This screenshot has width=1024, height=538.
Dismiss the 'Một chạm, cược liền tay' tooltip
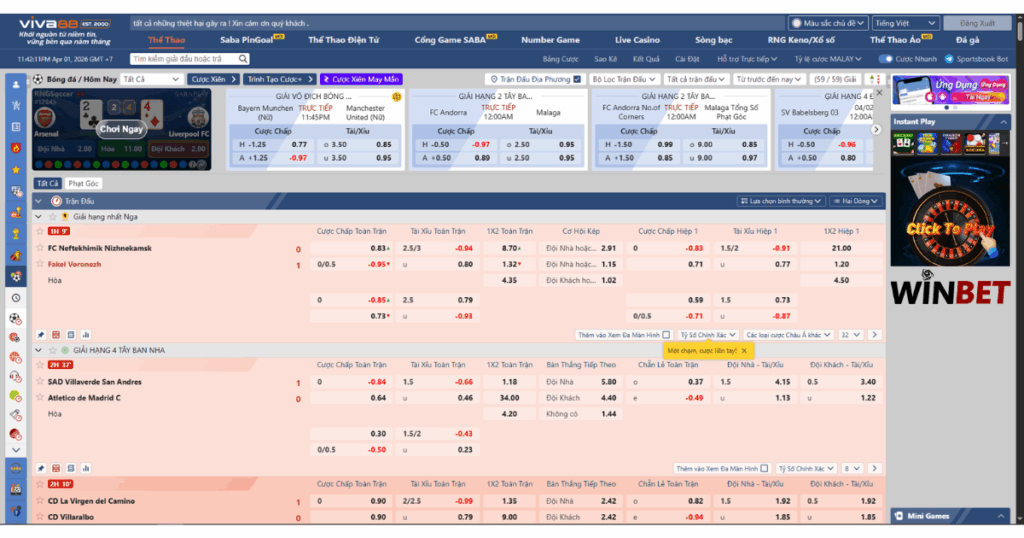click(x=743, y=351)
